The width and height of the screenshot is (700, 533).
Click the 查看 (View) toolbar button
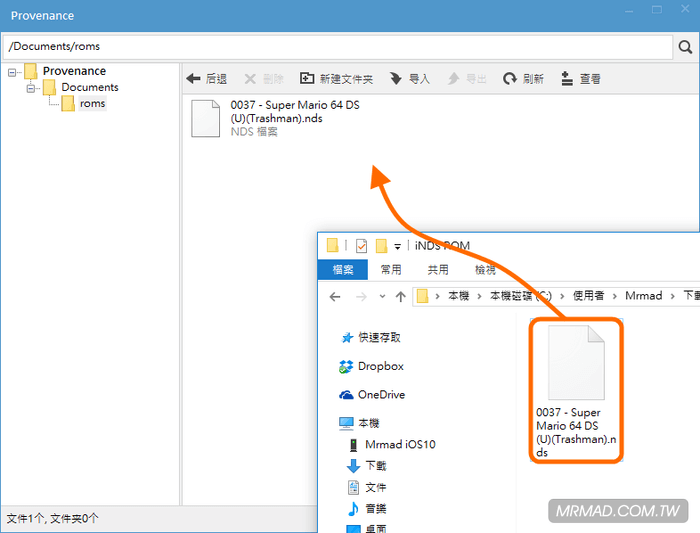click(x=581, y=78)
